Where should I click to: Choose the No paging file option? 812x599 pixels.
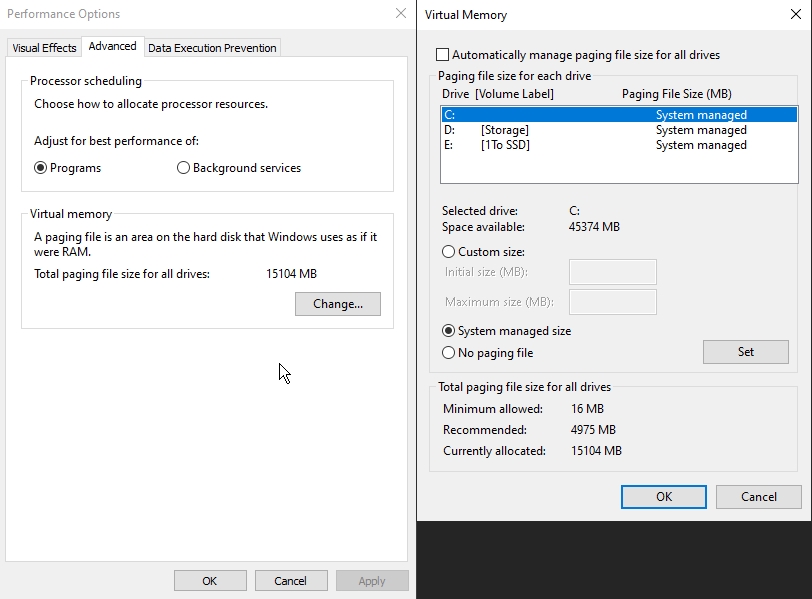pyautogui.click(x=449, y=353)
